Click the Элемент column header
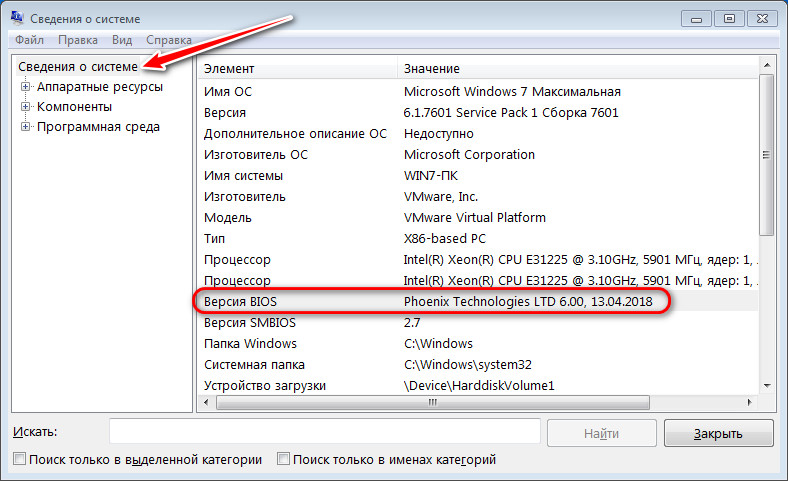 (x=298, y=68)
